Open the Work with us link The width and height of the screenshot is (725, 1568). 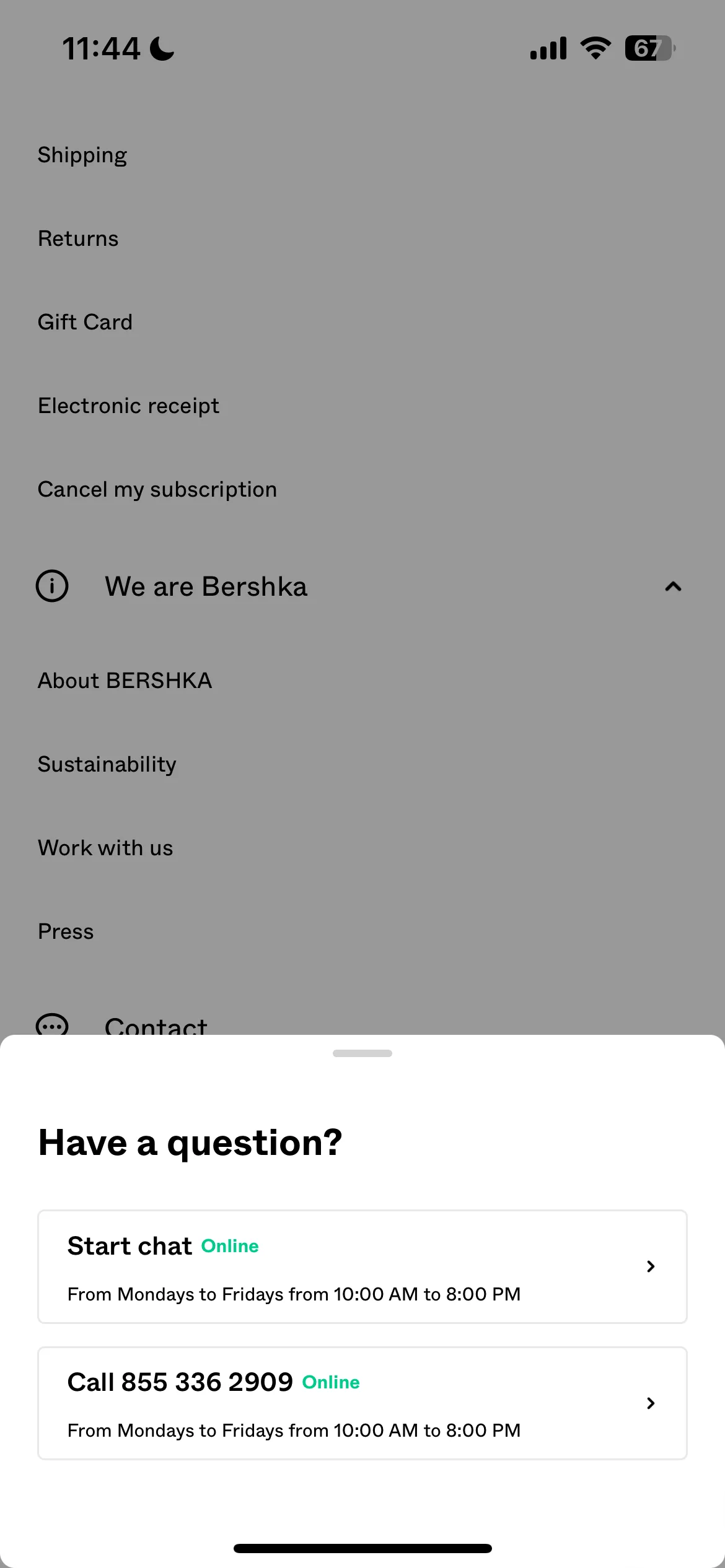[105, 848]
